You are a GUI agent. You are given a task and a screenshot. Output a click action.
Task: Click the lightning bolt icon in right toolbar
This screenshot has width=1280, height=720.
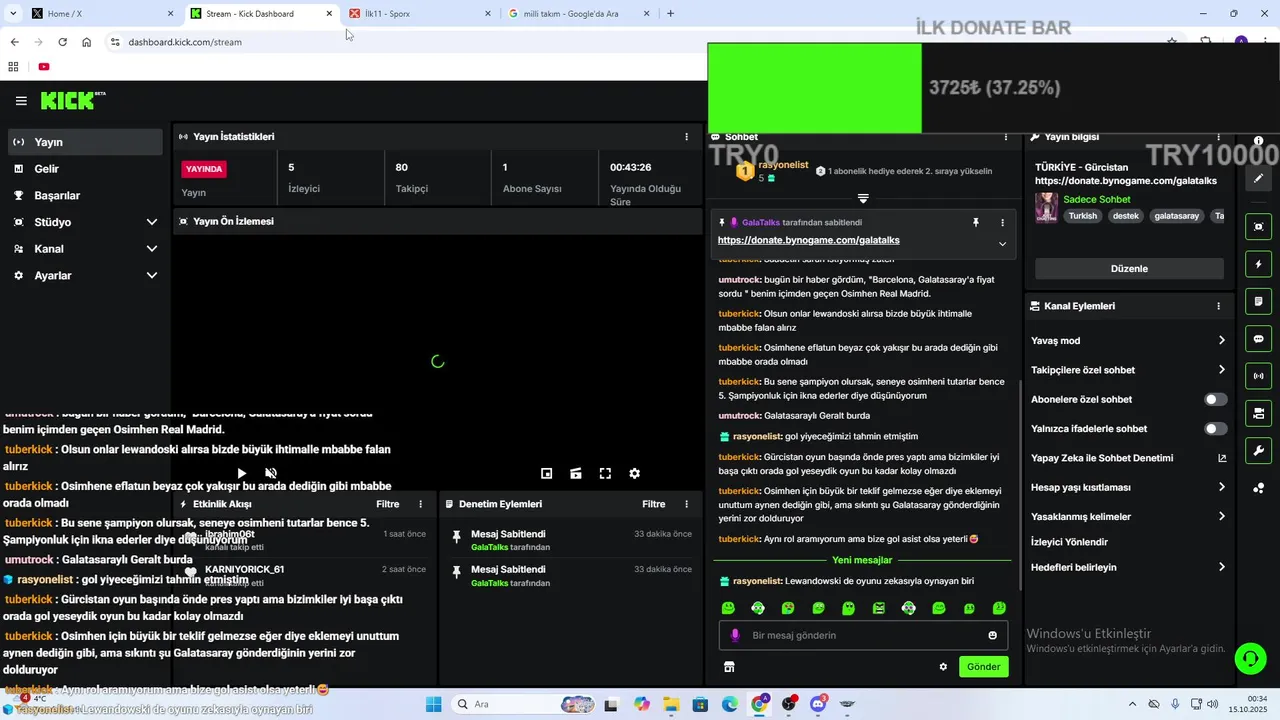coord(1258,265)
